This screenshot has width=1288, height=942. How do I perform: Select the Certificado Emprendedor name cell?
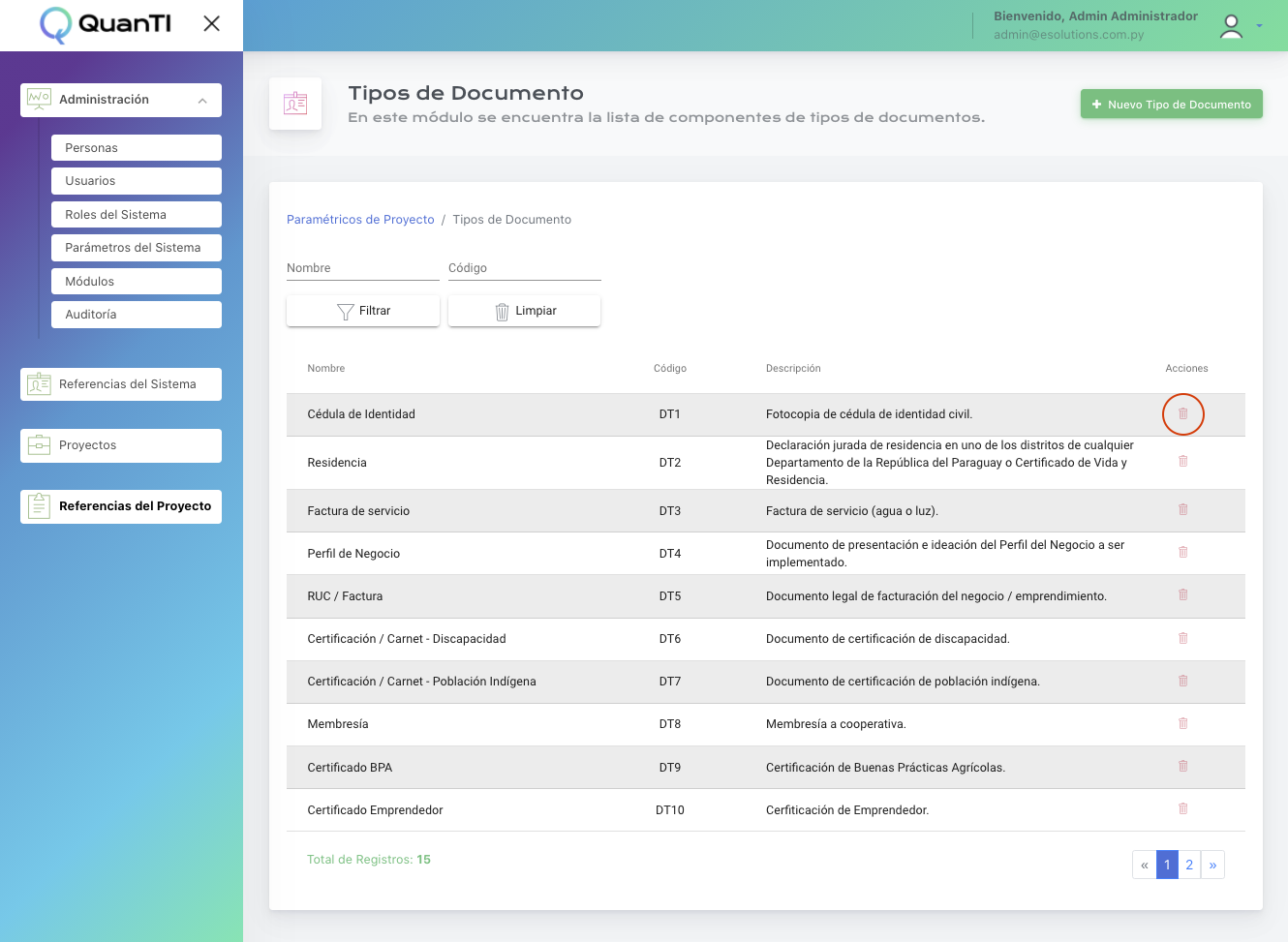tap(375, 810)
